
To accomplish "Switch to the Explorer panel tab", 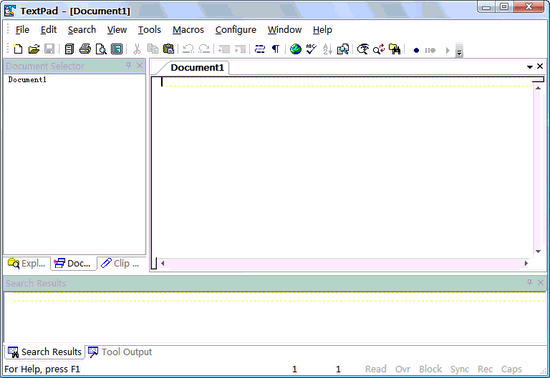I will [x=27, y=263].
